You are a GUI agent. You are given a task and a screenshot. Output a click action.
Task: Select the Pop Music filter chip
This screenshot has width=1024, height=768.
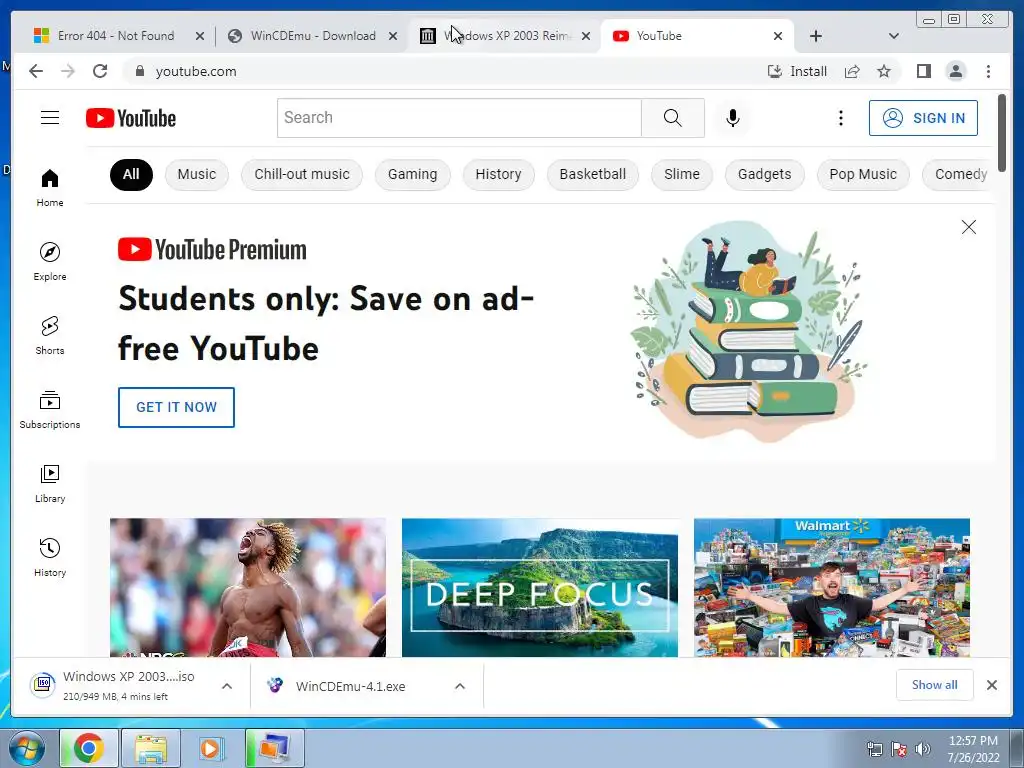(x=863, y=174)
